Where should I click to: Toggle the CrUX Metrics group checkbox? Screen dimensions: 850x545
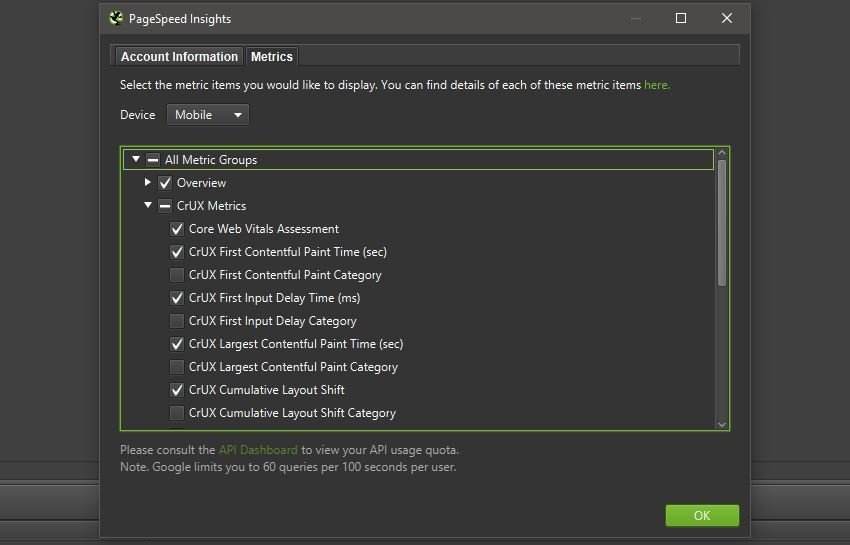tap(165, 206)
